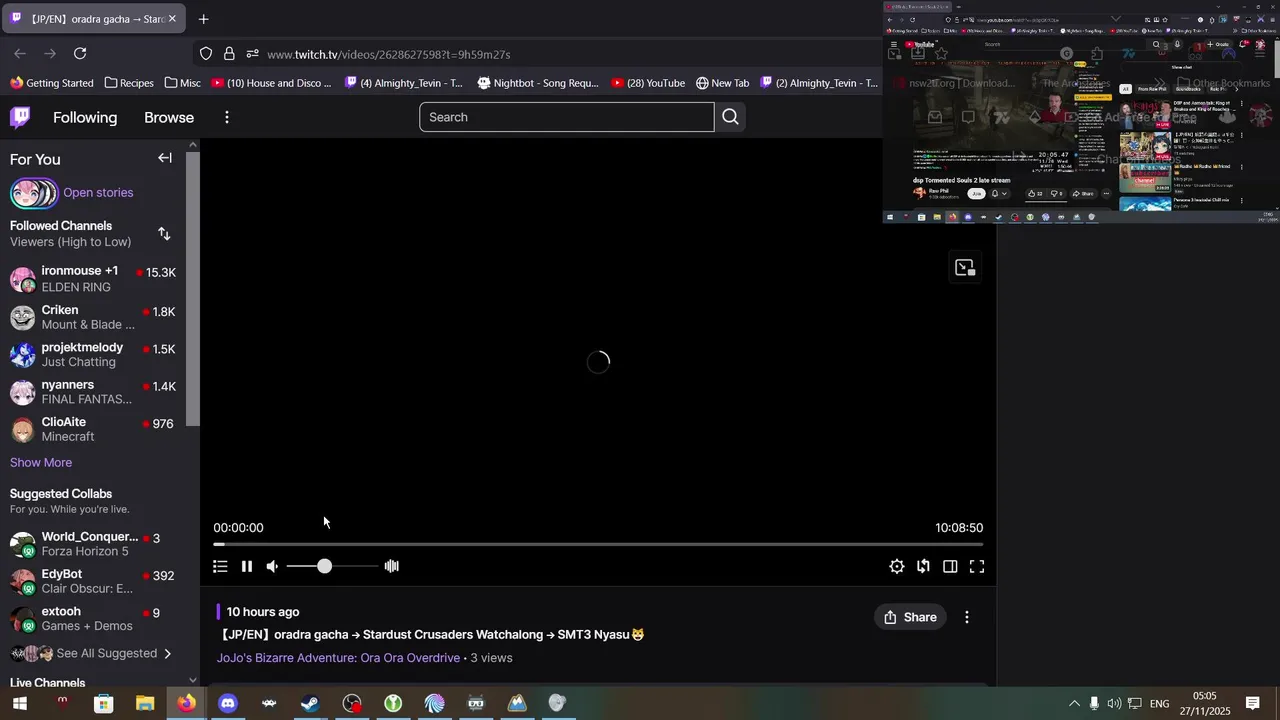Screen dimensions: 1280x720
Task: Click the stream title oradra gacha text
Action: point(431,634)
